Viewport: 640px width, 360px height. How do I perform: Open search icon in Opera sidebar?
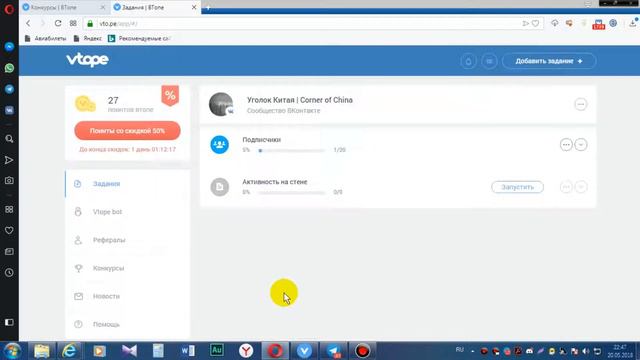pyautogui.click(x=9, y=139)
